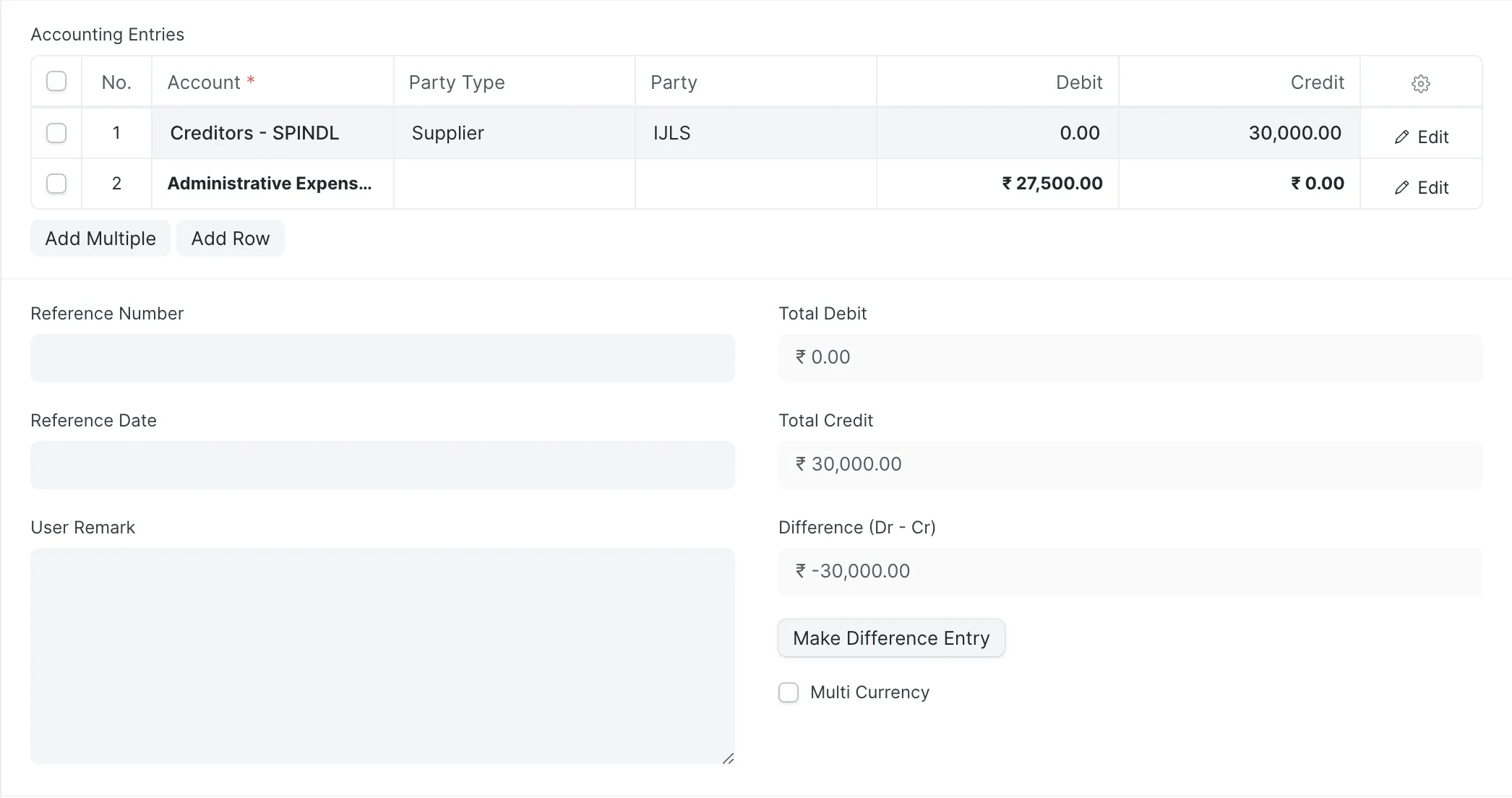Tick checkbox for Creditors - SPINDL row
This screenshot has width=1512, height=798.
point(56,133)
